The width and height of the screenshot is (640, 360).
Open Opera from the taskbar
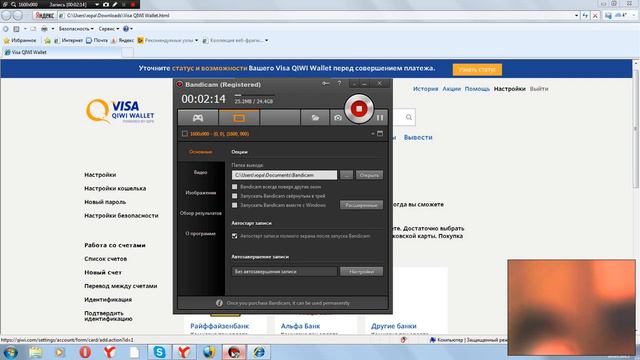(x=85, y=352)
